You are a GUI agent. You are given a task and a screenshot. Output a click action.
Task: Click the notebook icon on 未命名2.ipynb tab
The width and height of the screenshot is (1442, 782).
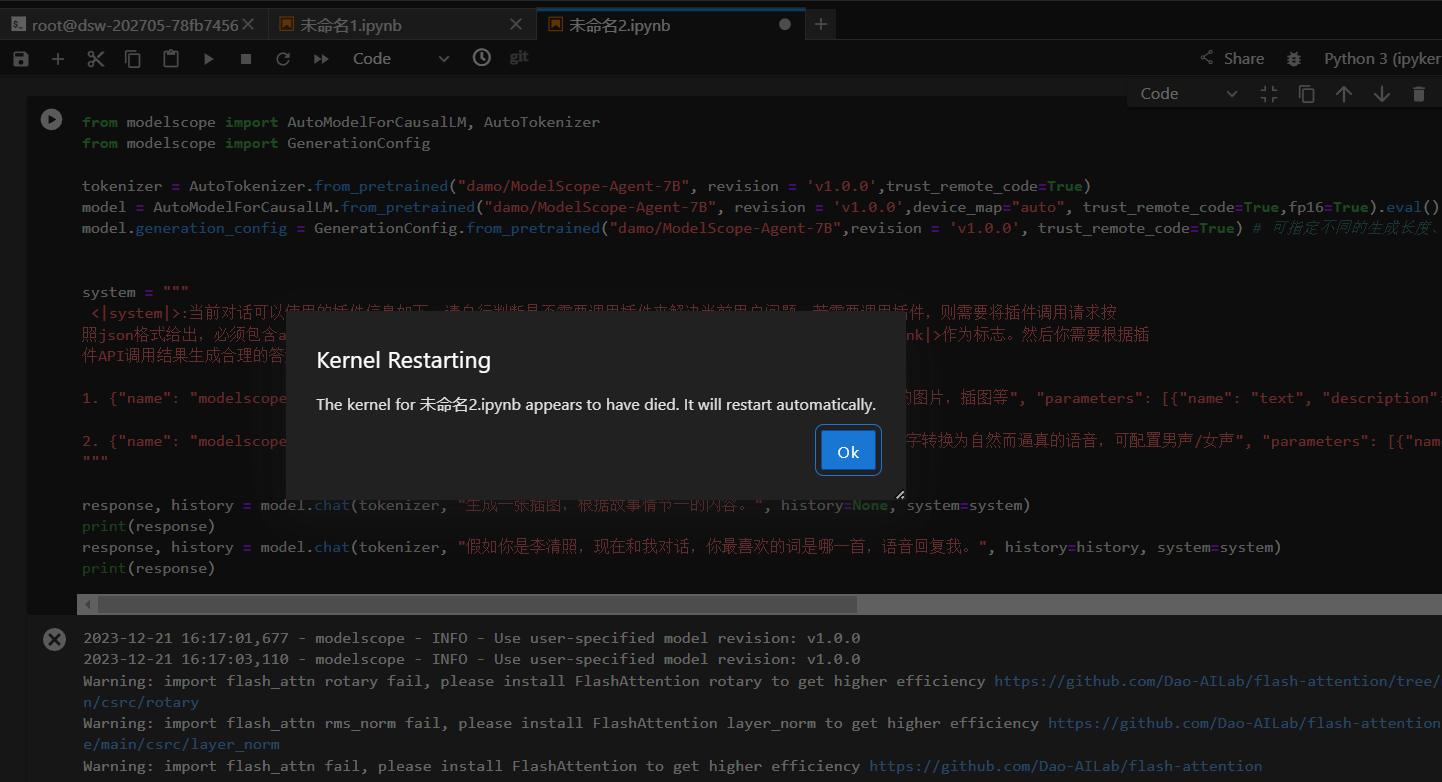(555, 24)
